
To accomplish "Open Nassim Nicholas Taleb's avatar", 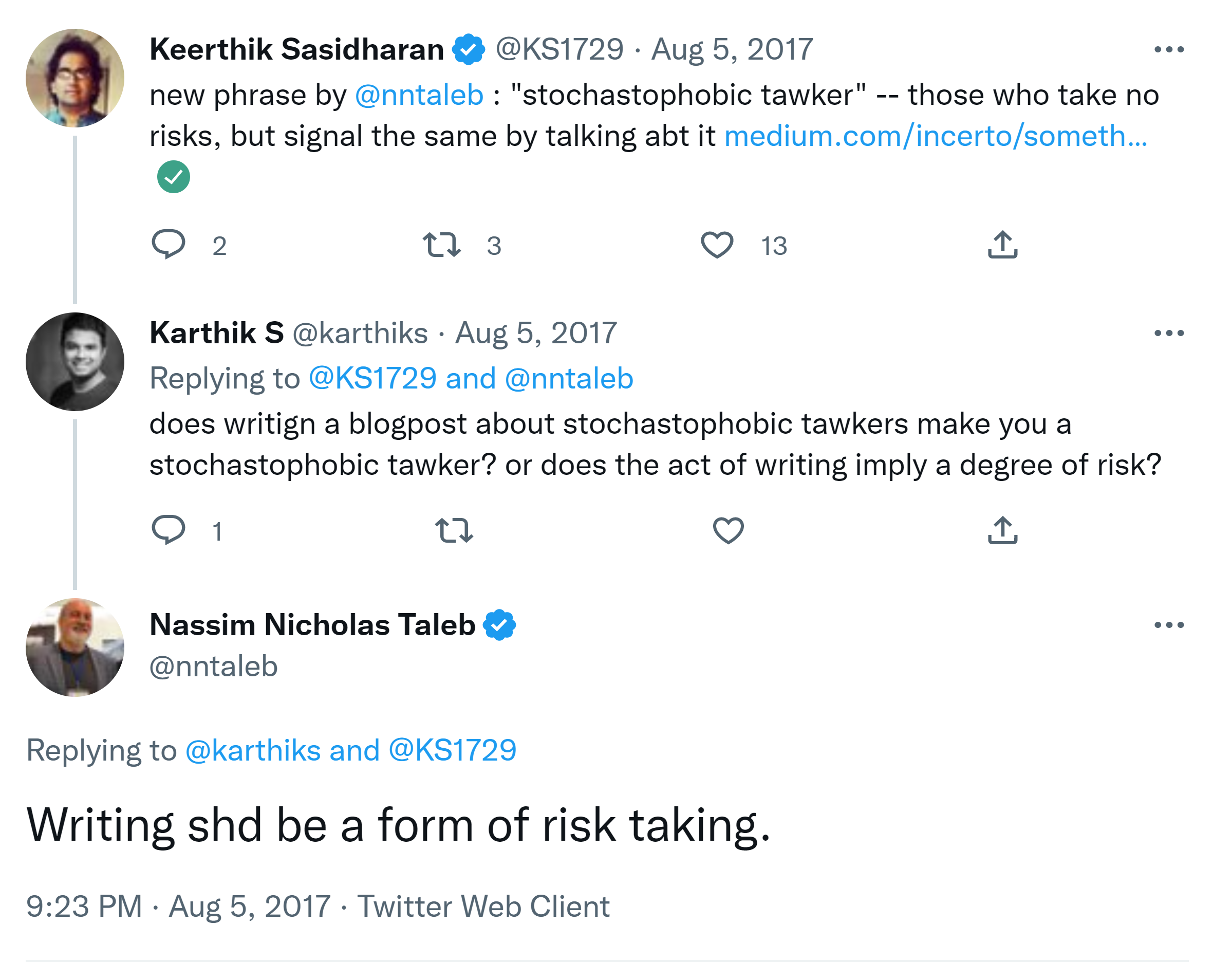I will [75, 647].
